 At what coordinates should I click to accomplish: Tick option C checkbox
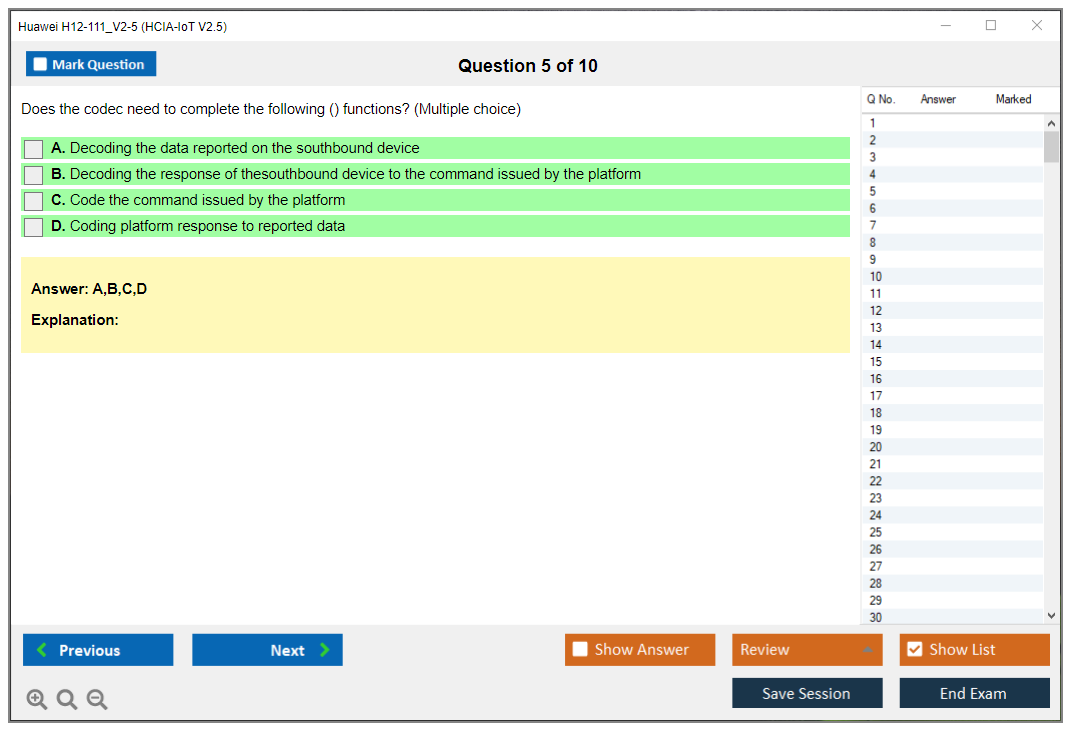[34, 201]
